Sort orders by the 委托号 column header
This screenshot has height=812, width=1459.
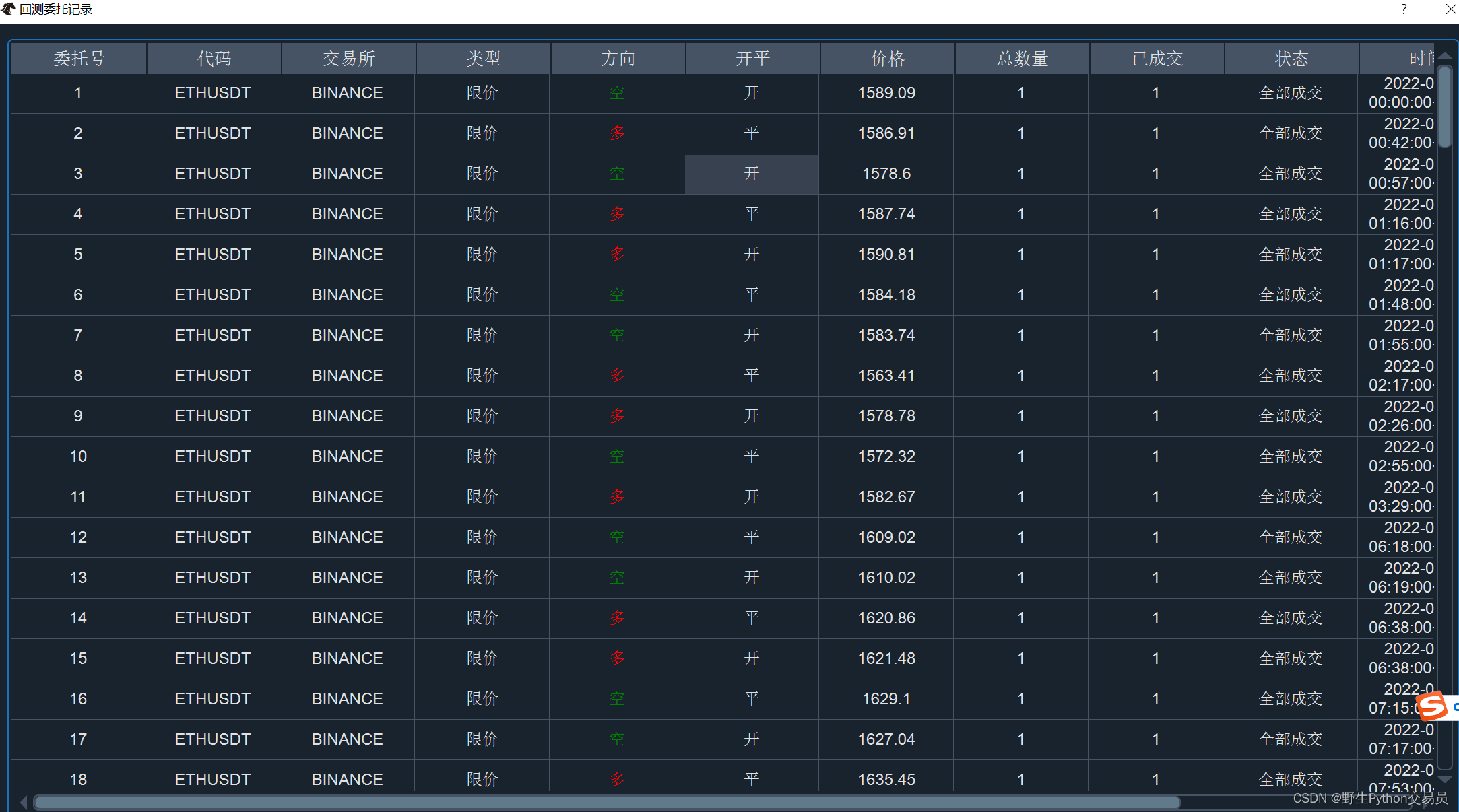point(78,59)
